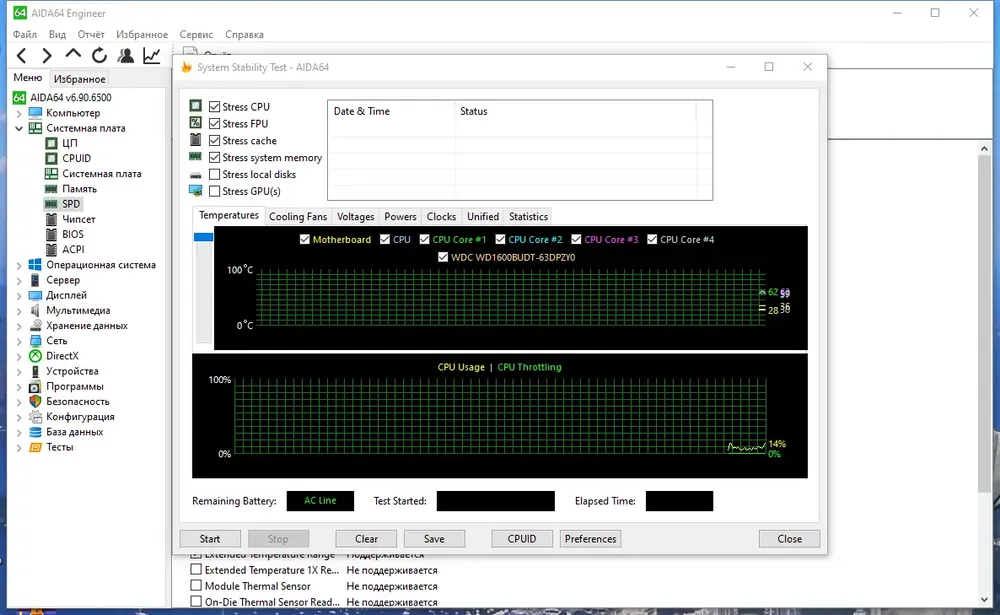The width and height of the screenshot is (1000, 615).
Task: Collapse the Системная плата tree node
Action: pyautogui.click(x=18, y=128)
